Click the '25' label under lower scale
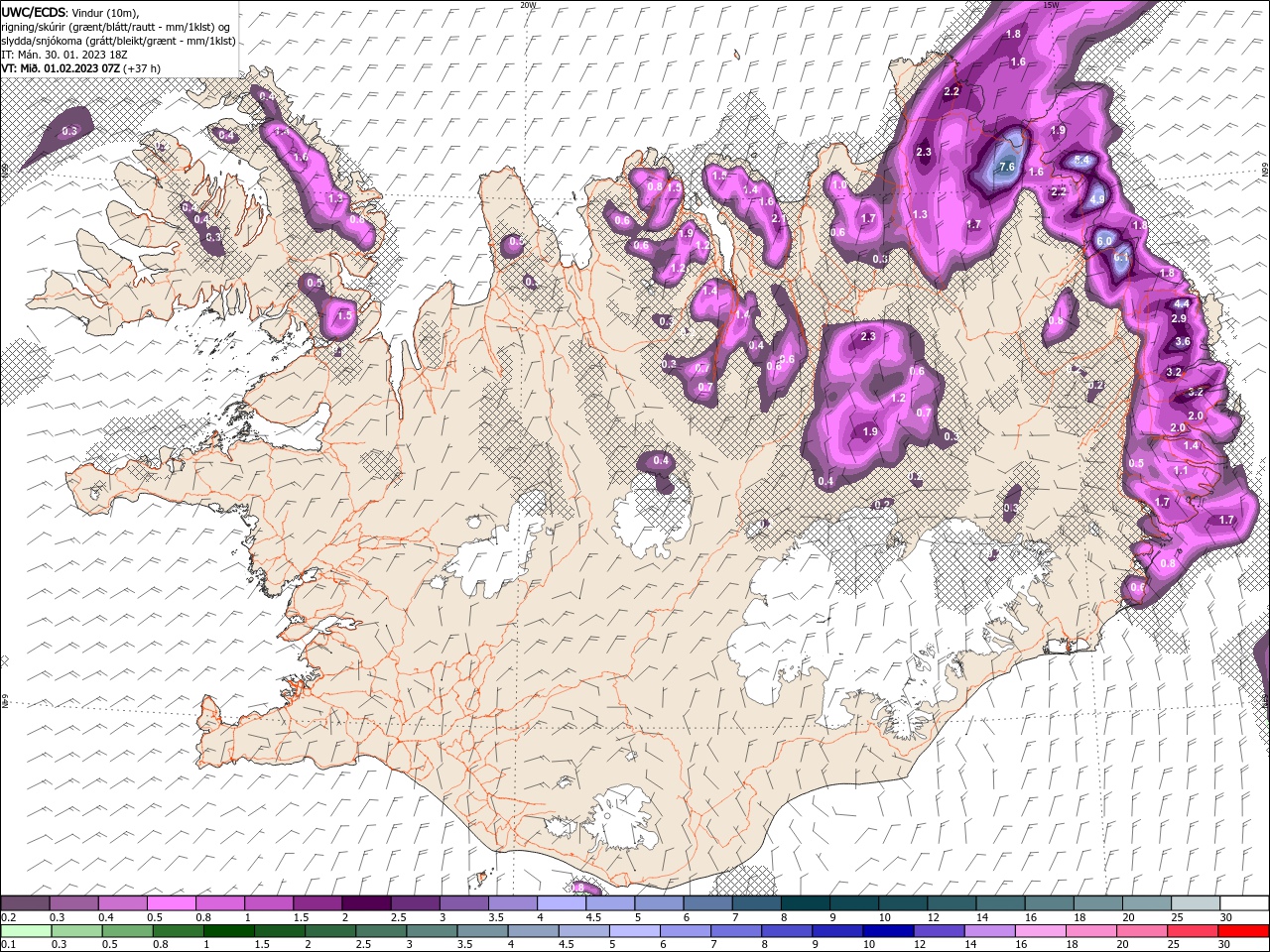 click(x=1174, y=945)
